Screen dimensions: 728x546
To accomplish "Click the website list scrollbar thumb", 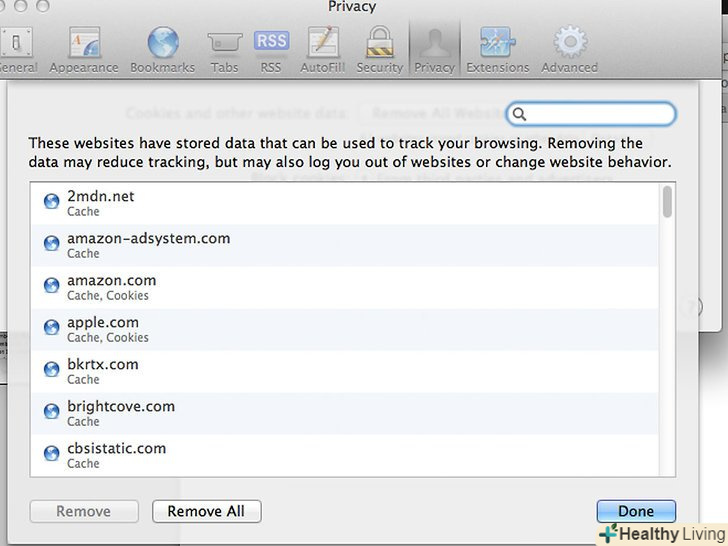I will (667, 202).
